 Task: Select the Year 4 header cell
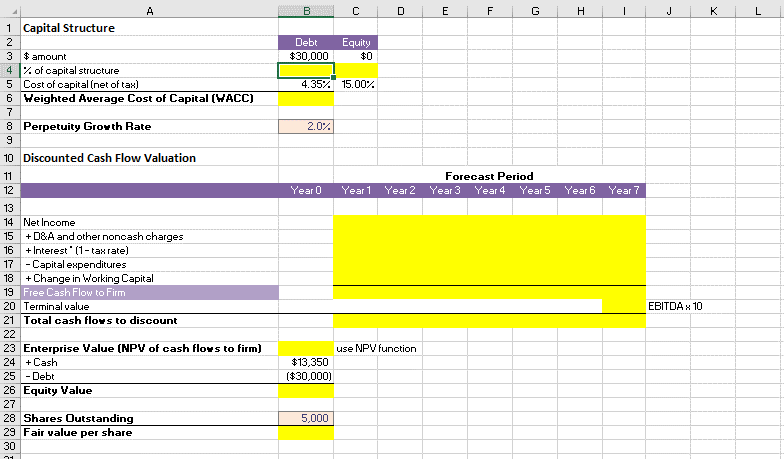click(490, 190)
